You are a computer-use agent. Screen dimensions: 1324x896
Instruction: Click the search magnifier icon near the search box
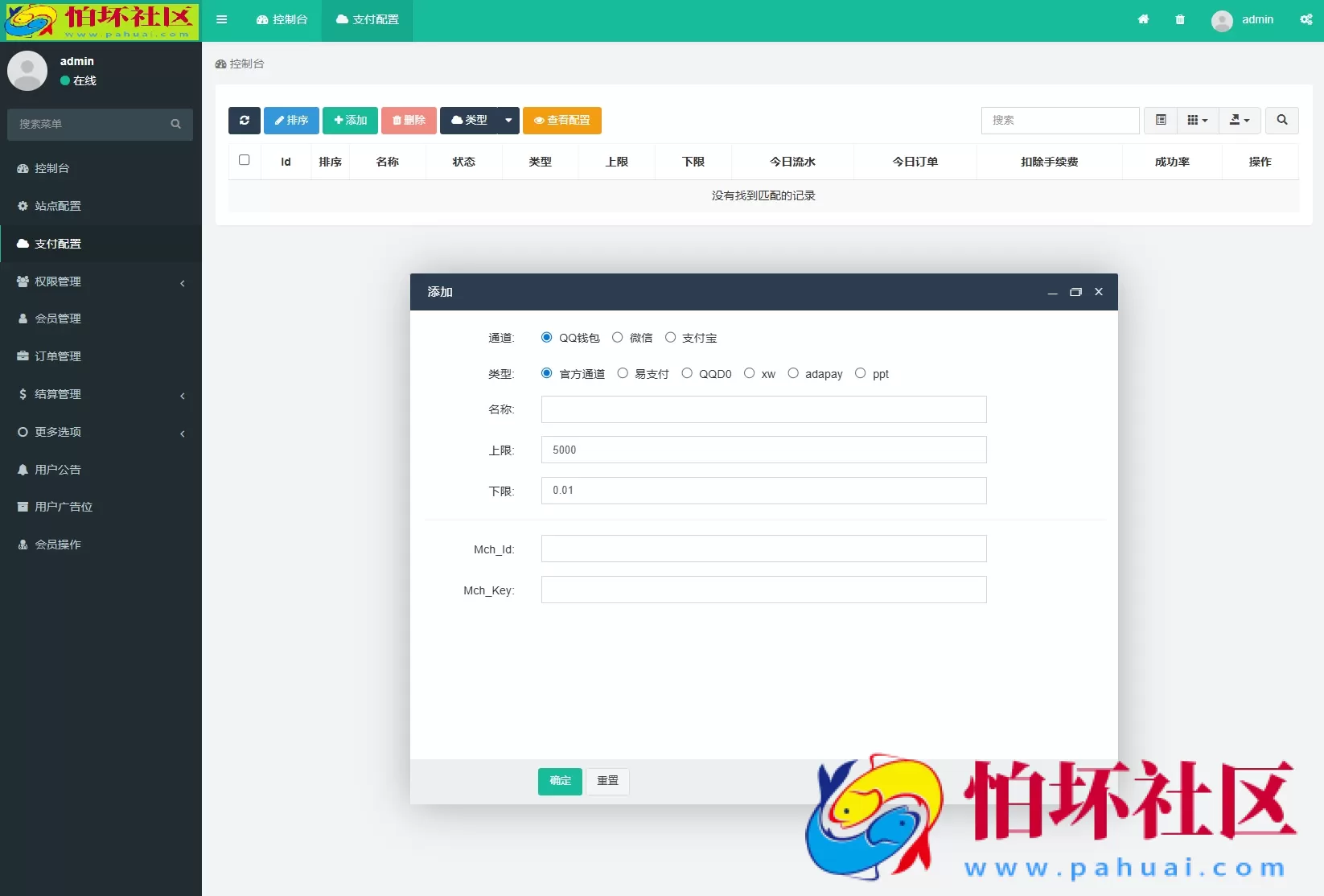tap(1281, 120)
